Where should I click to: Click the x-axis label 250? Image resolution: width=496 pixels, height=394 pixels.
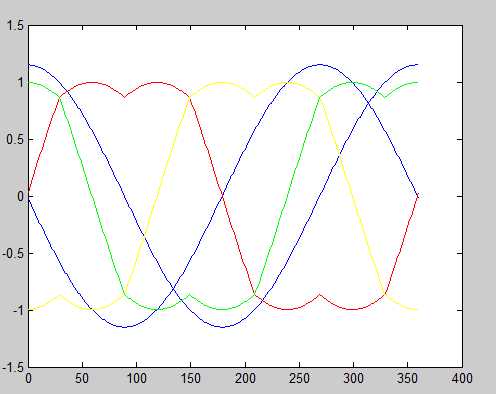(299, 378)
